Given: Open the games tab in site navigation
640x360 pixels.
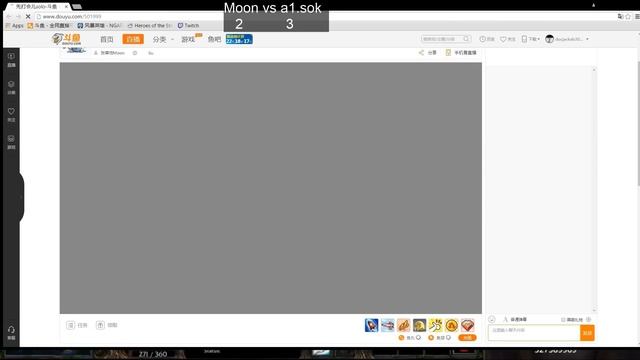Looking at the screenshot, I should coord(188,39).
